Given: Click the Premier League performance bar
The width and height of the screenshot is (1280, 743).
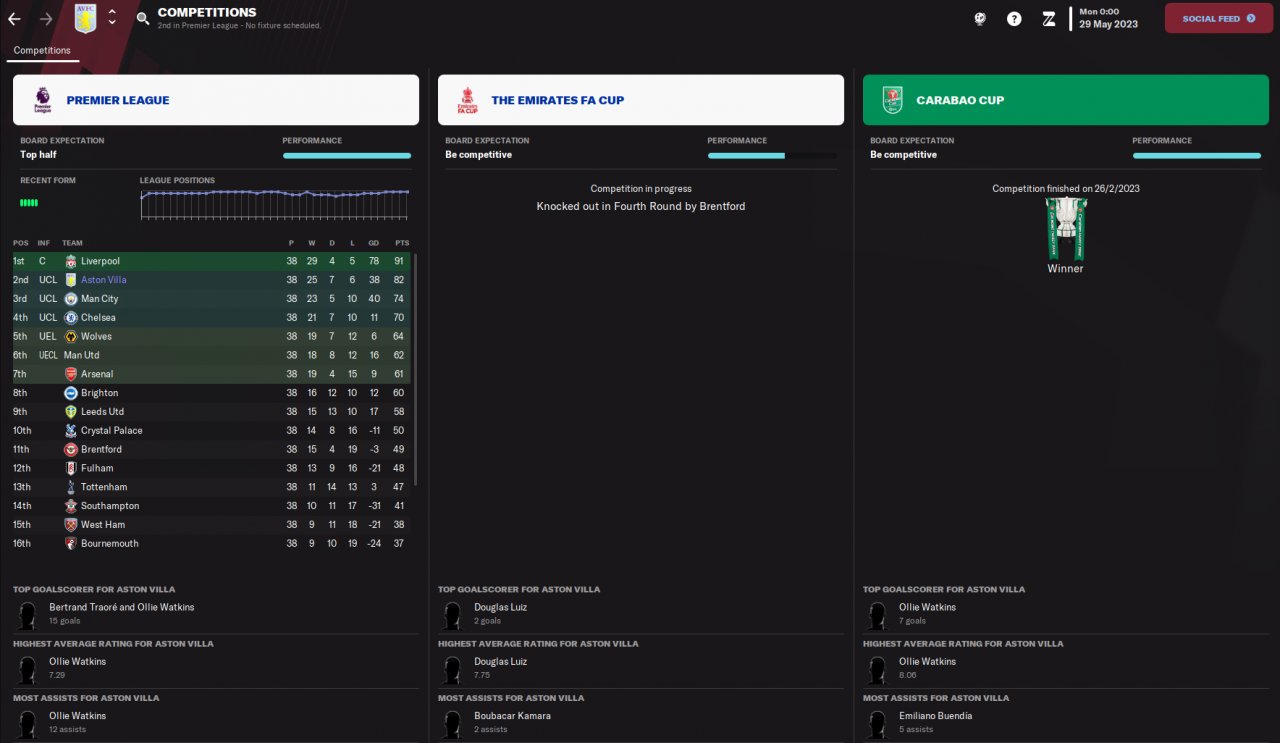Looking at the screenshot, I should pos(347,156).
